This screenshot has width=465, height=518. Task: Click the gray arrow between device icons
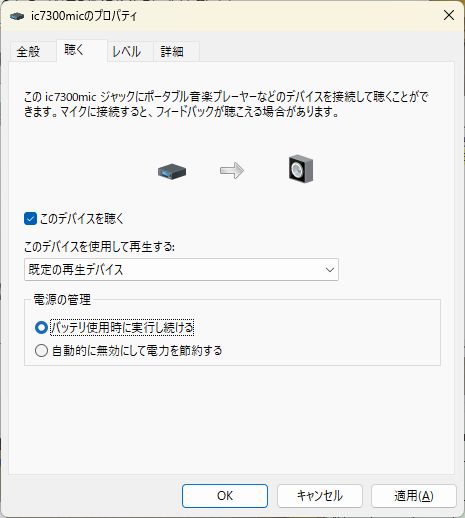232,171
